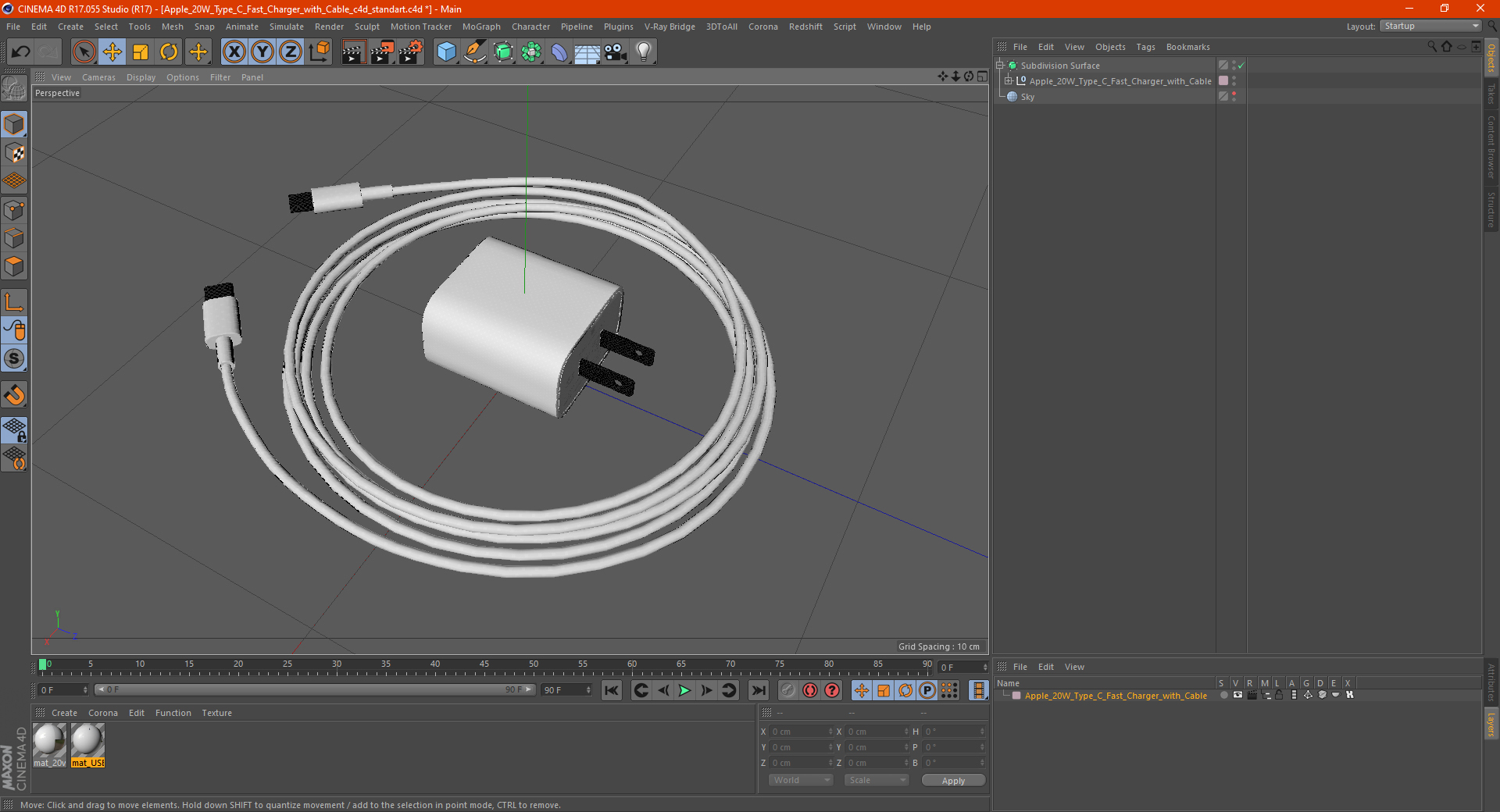Click the Undo arrow icon
Screen dimensions: 1500x812
click(x=21, y=52)
